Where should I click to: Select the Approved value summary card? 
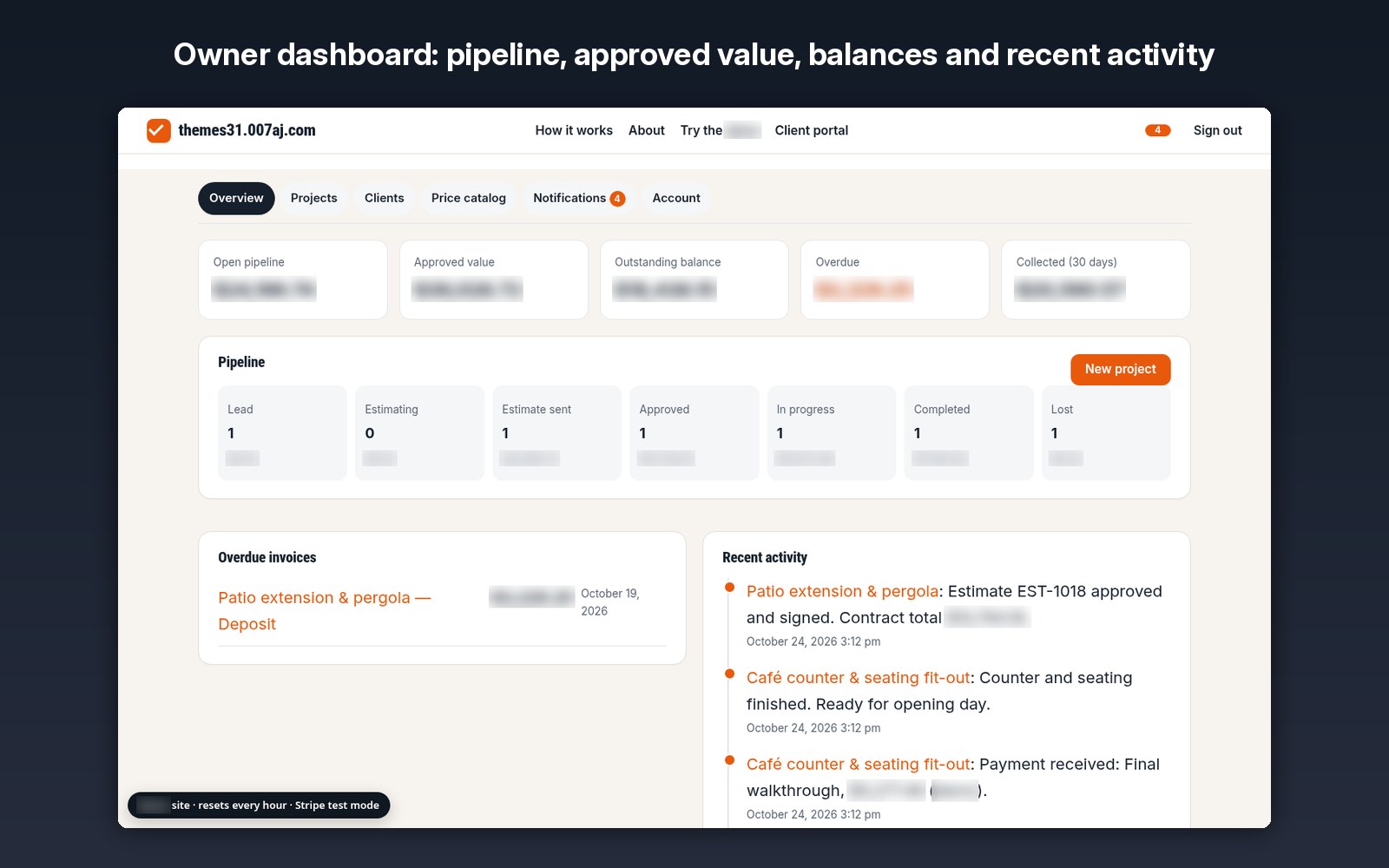pyautogui.click(x=493, y=279)
